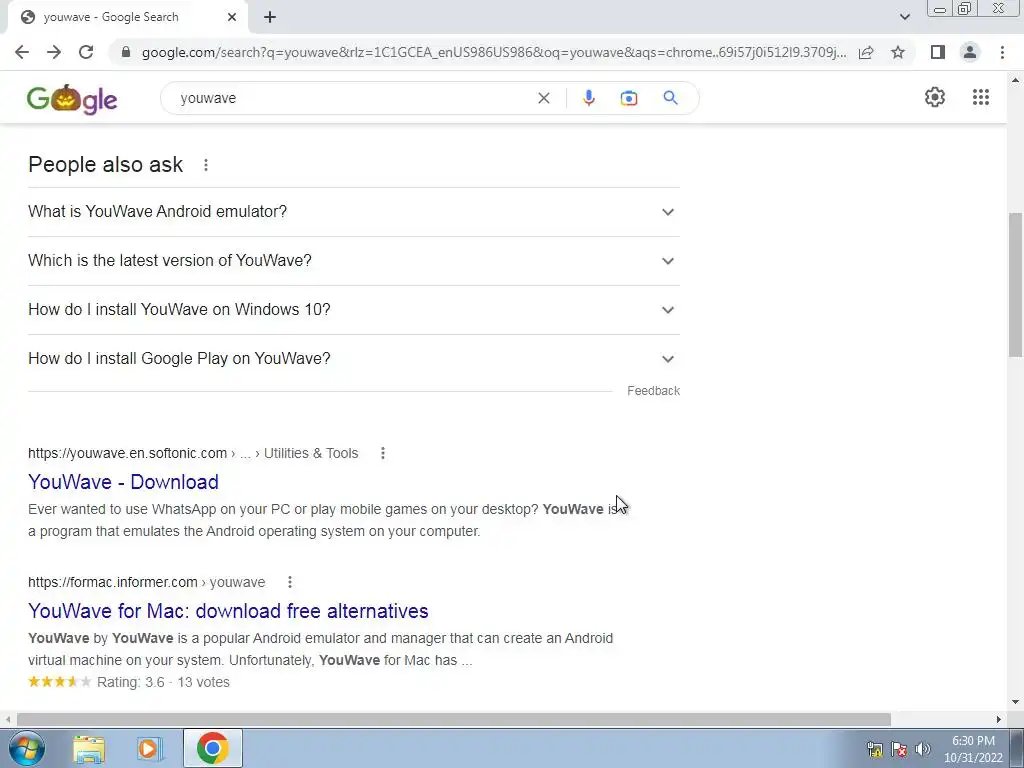Open the "YouWave - Download" result

(x=123, y=482)
